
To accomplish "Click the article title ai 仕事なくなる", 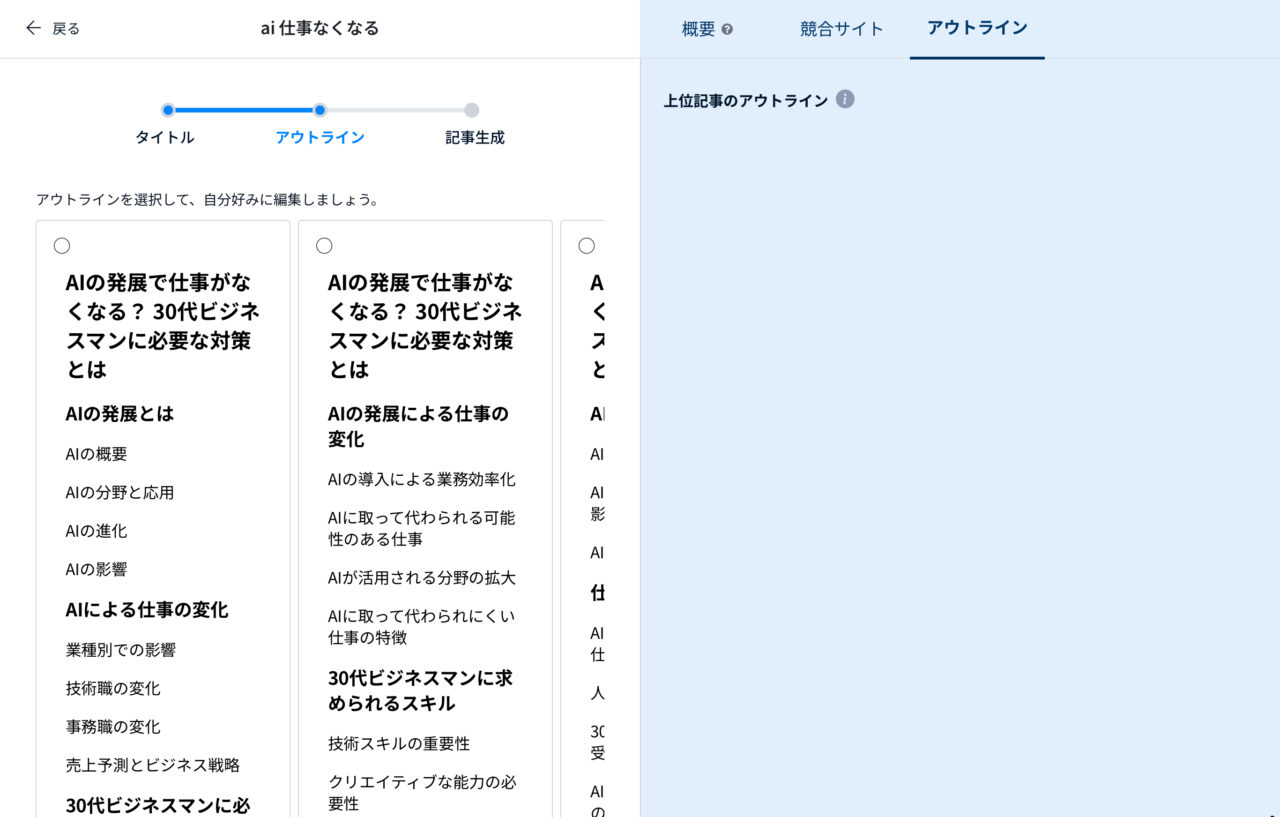I will pyautogui.click(x=318, y=28).
